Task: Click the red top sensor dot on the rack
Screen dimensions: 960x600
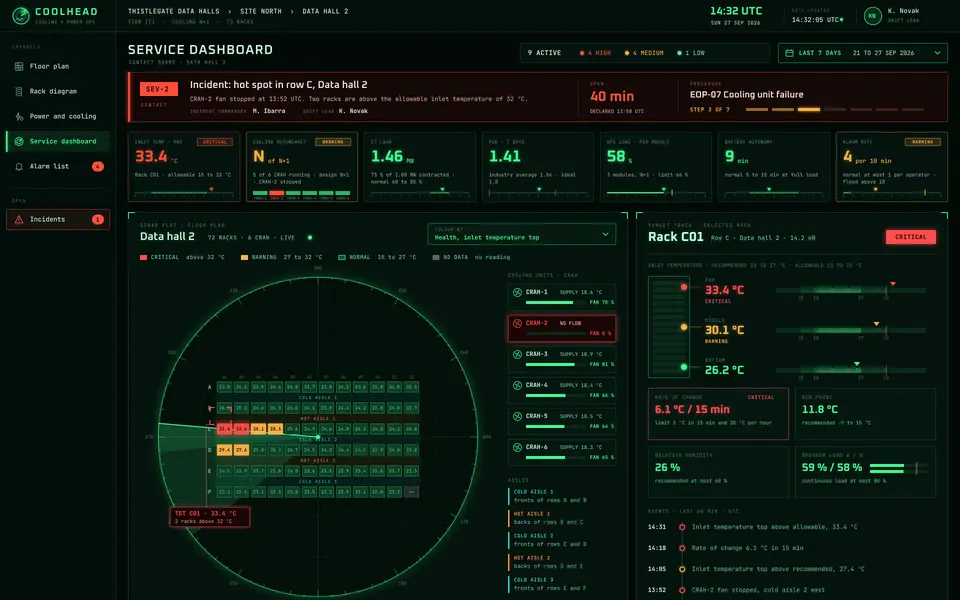Action: pyautogui.click(x=684, y=287)
